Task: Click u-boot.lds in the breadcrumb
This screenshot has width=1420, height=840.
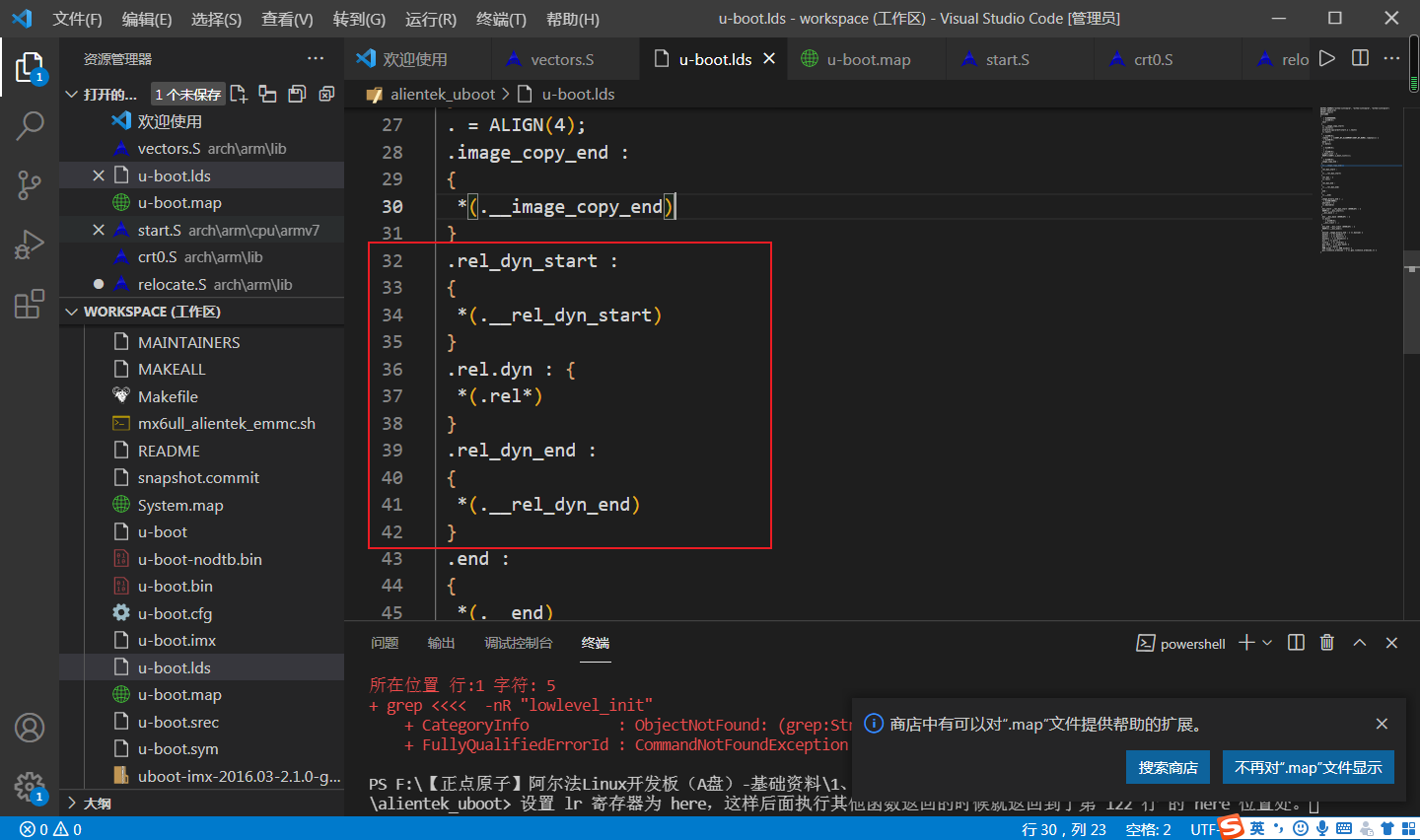Action: point(578,94)
